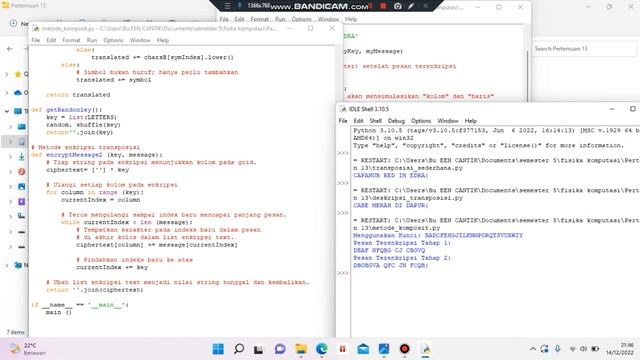Expand Quick access tree node
Screen dimensions: 640x360
pyautogui.click(x=7, y=74)
